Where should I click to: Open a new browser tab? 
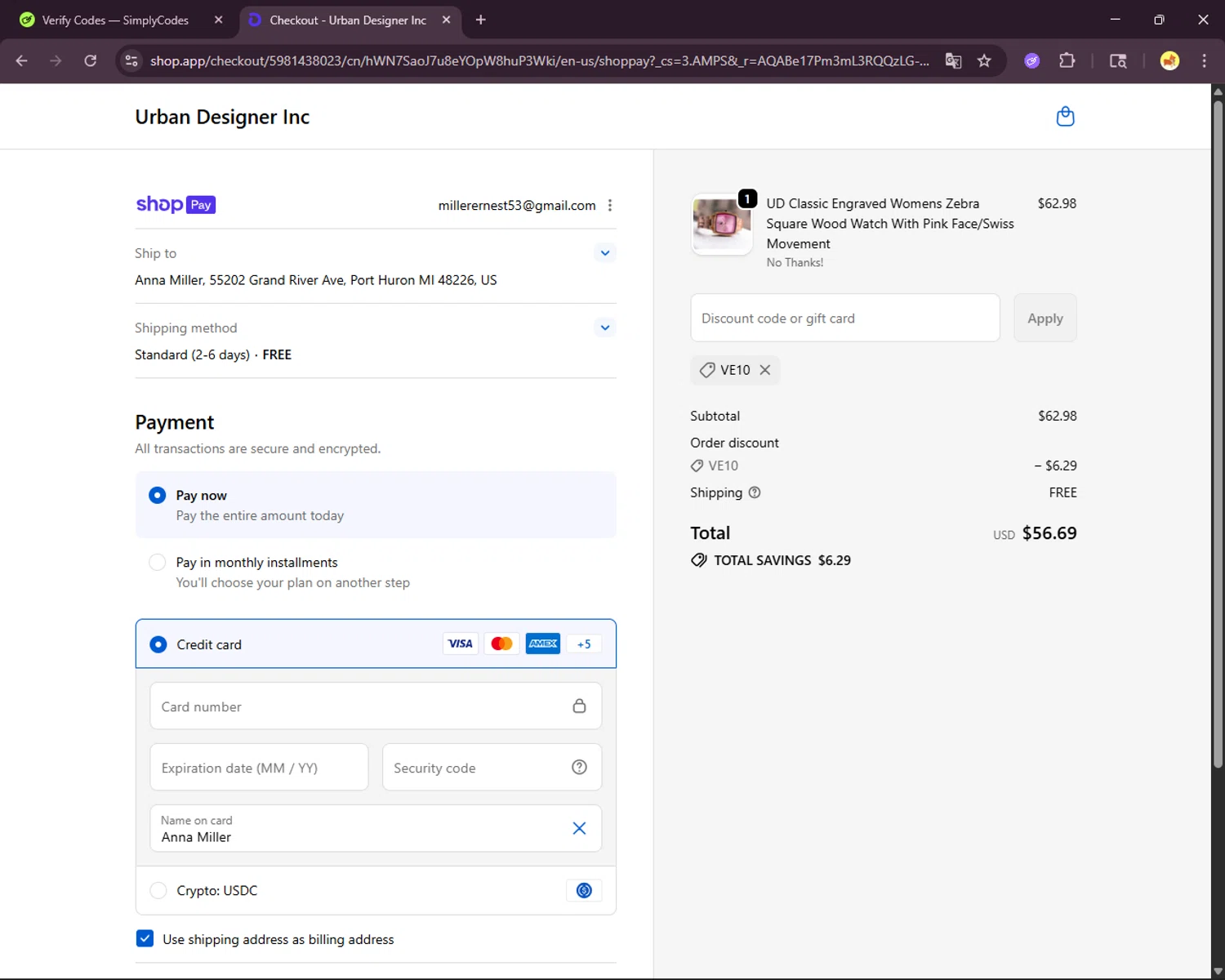tap(481, 20)
